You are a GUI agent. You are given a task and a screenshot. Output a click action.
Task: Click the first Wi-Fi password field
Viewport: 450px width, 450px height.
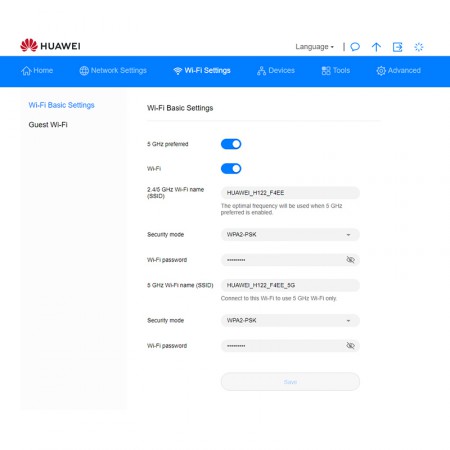click(x=290, y=260)
